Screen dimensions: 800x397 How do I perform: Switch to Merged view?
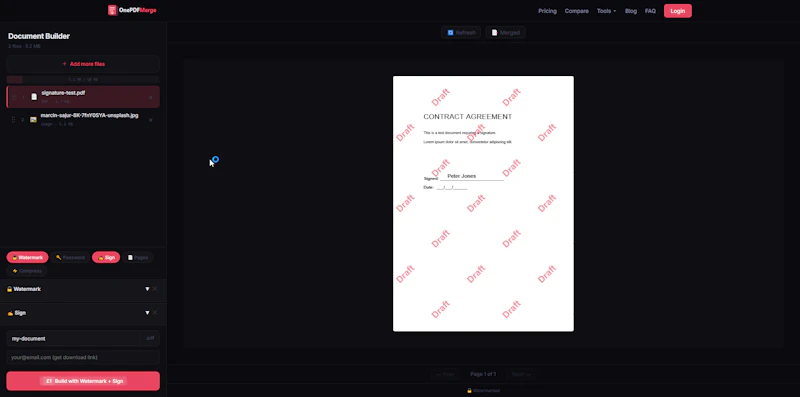[505, 33]
